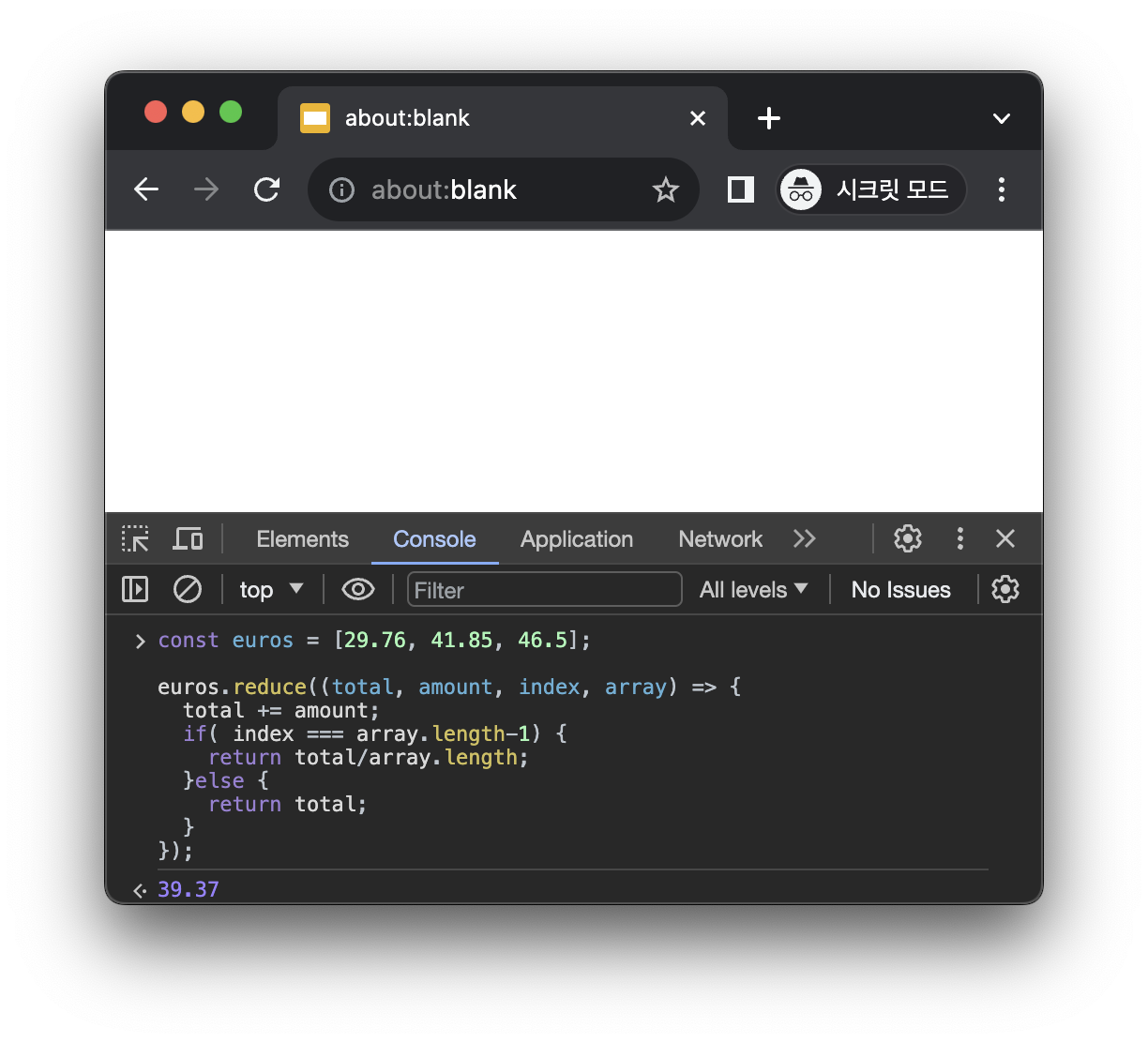1148x1043 pixels.
Task: Open the DevTools customize menu
Action: point(959,538)
